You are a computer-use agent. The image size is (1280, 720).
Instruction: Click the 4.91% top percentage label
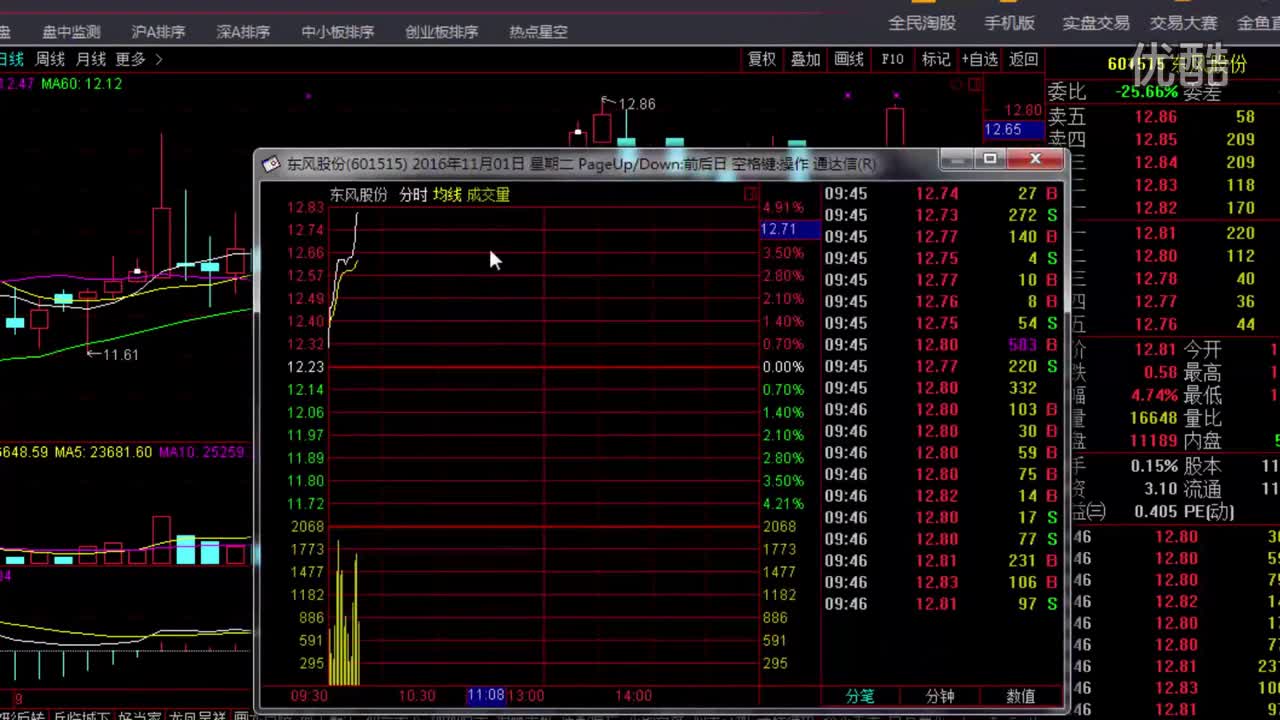tap(783, 207)
